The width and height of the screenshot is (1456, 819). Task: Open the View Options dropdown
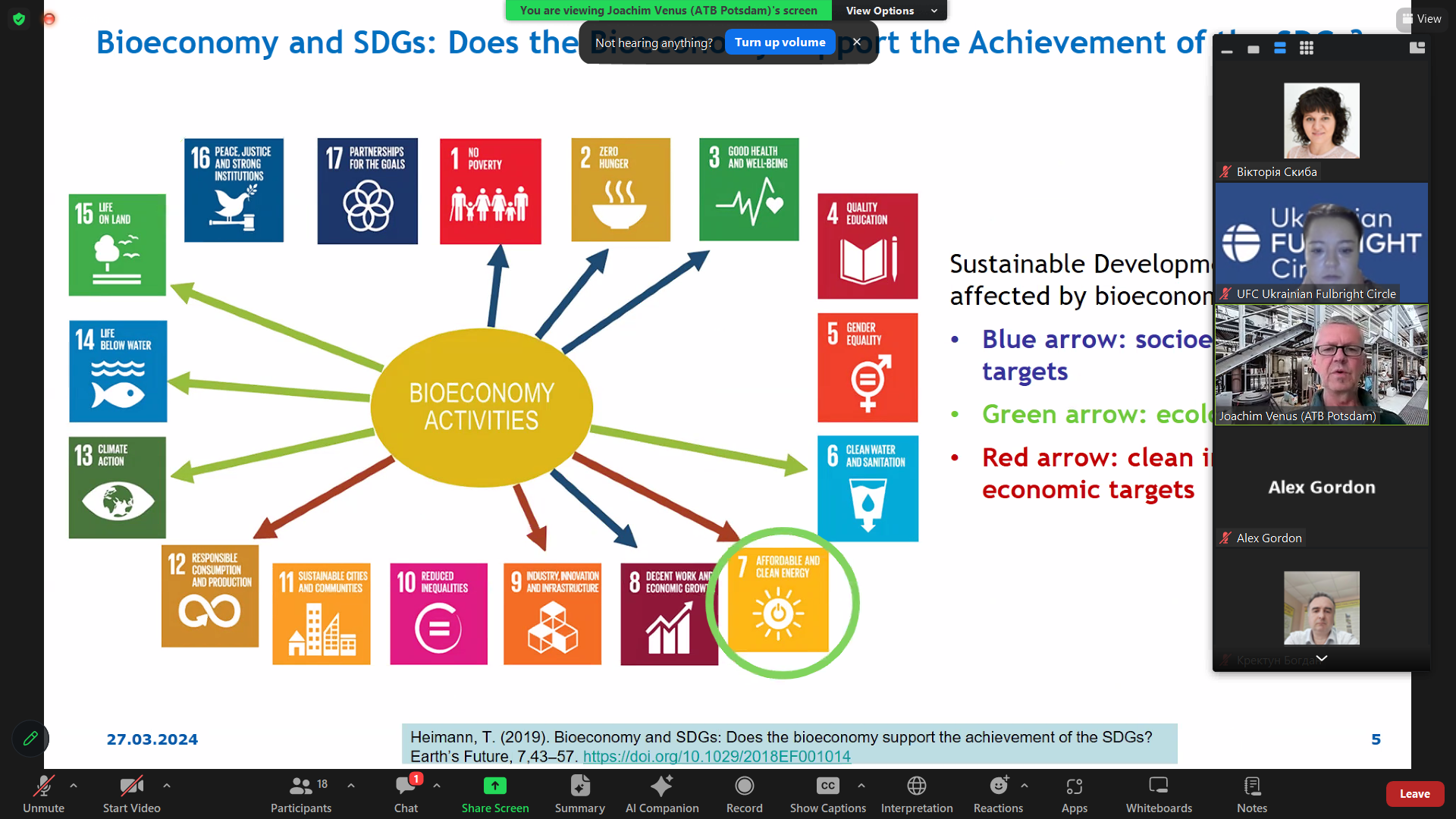click(889, 11)
